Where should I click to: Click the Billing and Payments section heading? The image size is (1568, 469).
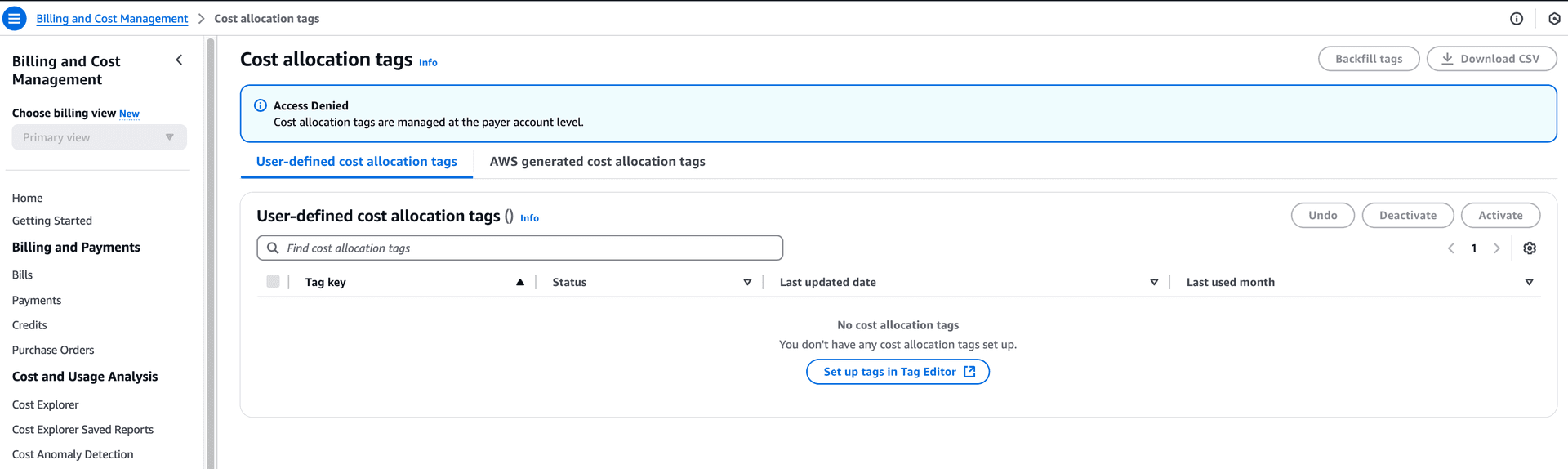tap(76, 247)
